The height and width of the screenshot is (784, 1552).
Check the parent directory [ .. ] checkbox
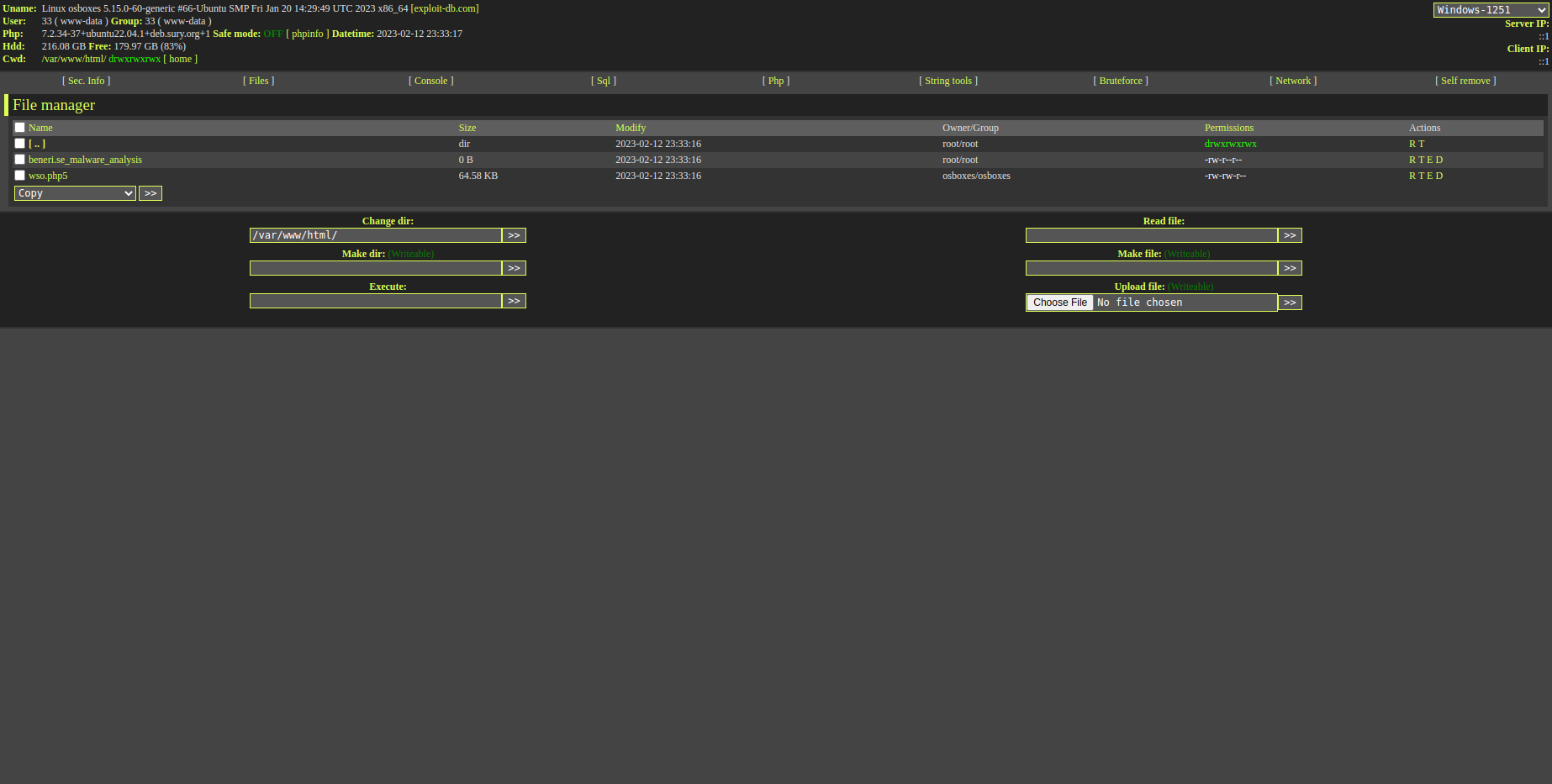click(19, 144)
